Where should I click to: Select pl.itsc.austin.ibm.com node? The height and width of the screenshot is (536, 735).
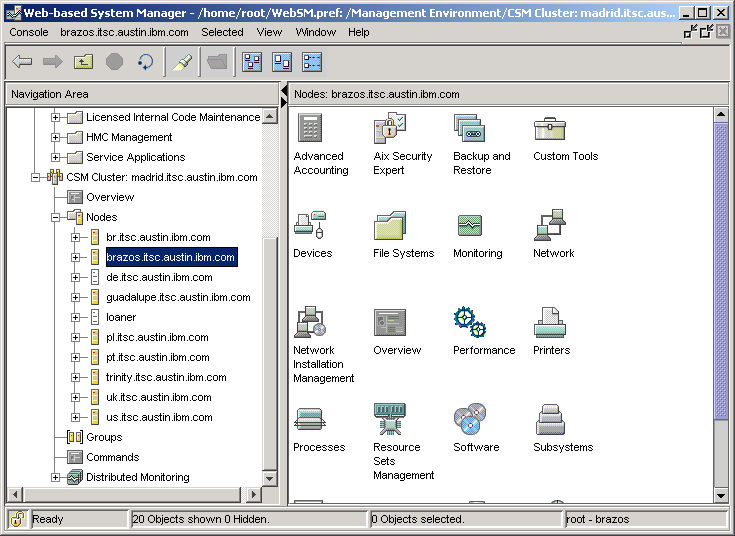pyautogui.click(x=158, y=337)
